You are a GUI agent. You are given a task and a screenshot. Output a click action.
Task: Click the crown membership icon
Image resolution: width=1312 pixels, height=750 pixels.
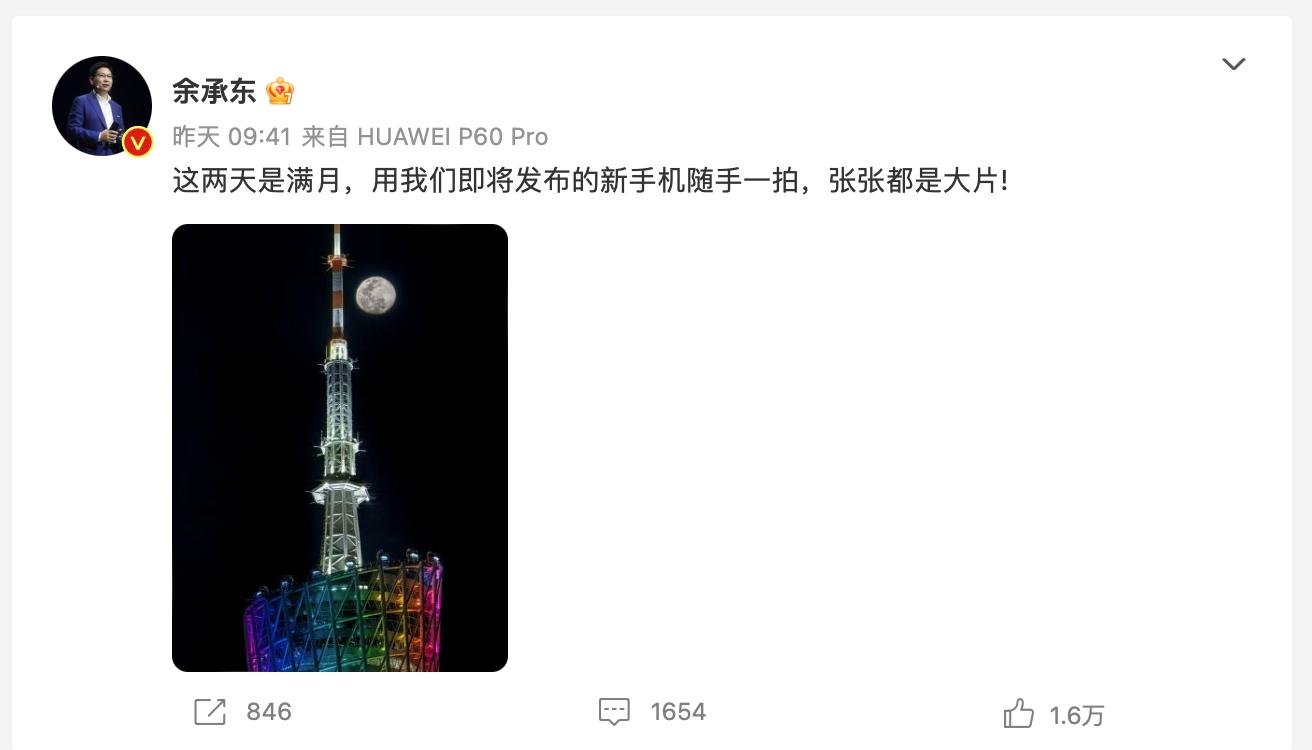[280, 92]
